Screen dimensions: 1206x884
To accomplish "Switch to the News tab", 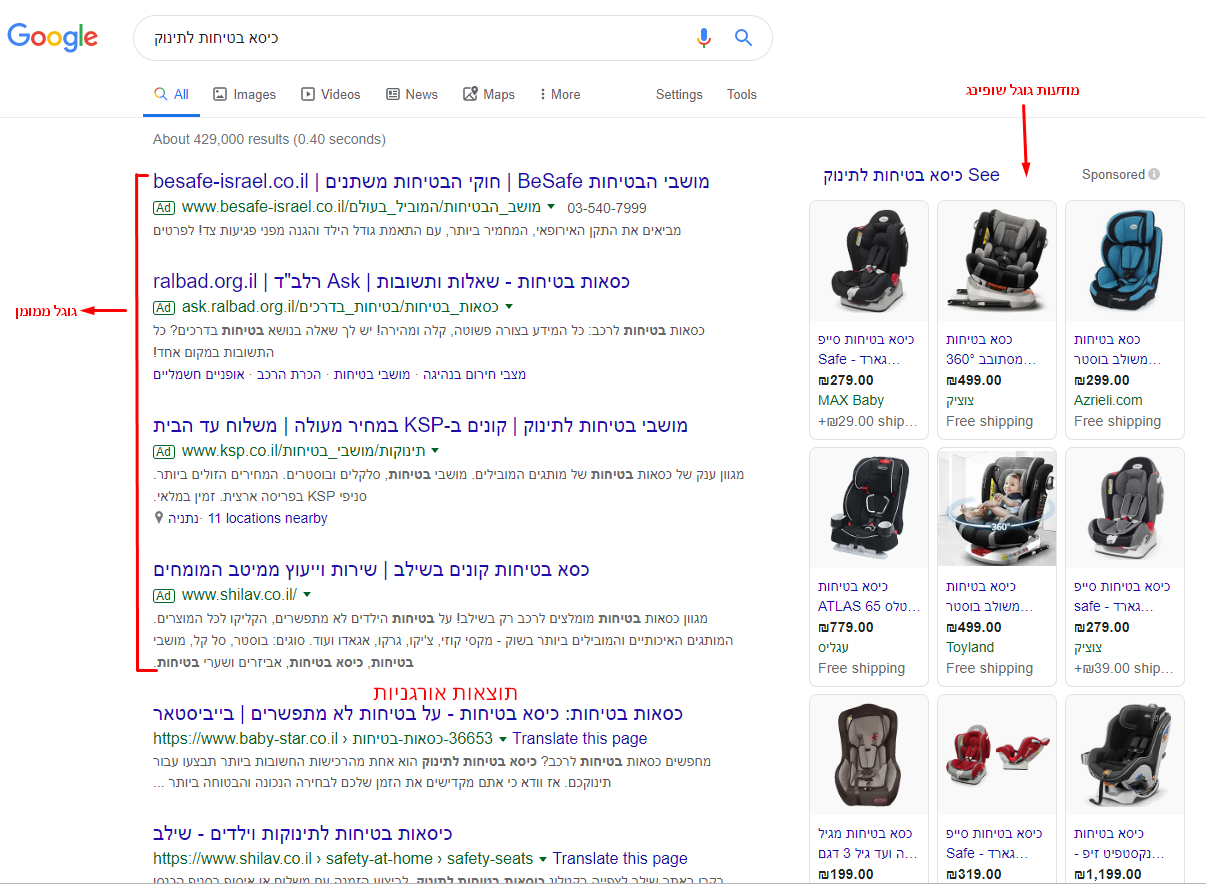I will [412, 94].
